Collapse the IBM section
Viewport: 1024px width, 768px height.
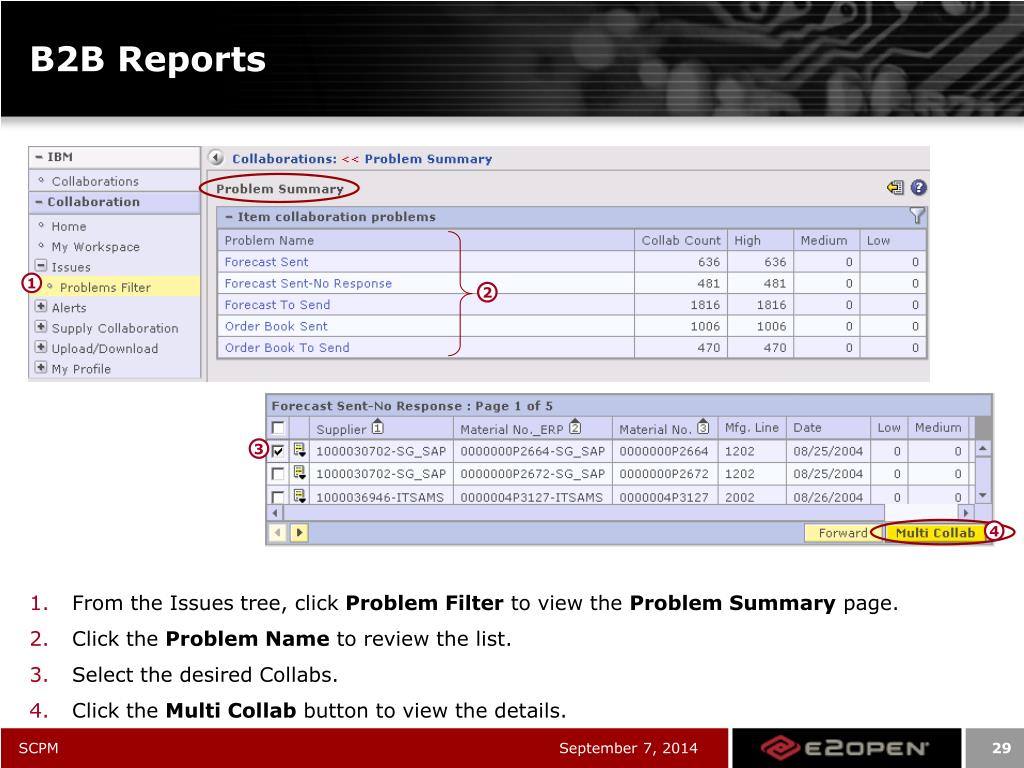tap(39, 157)
